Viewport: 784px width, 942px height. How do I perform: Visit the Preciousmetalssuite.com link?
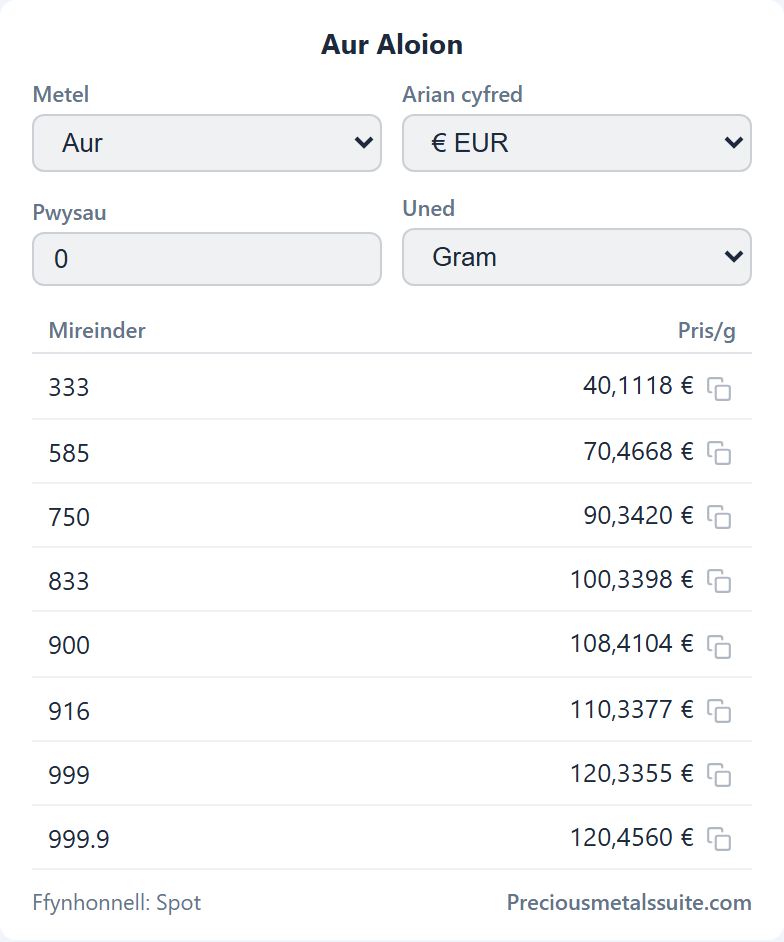pyautogui.click(x=629, y=902)
